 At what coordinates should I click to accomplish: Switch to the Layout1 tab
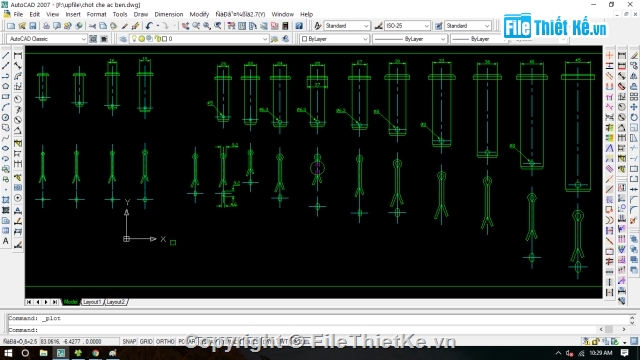[x=92, y=302]
